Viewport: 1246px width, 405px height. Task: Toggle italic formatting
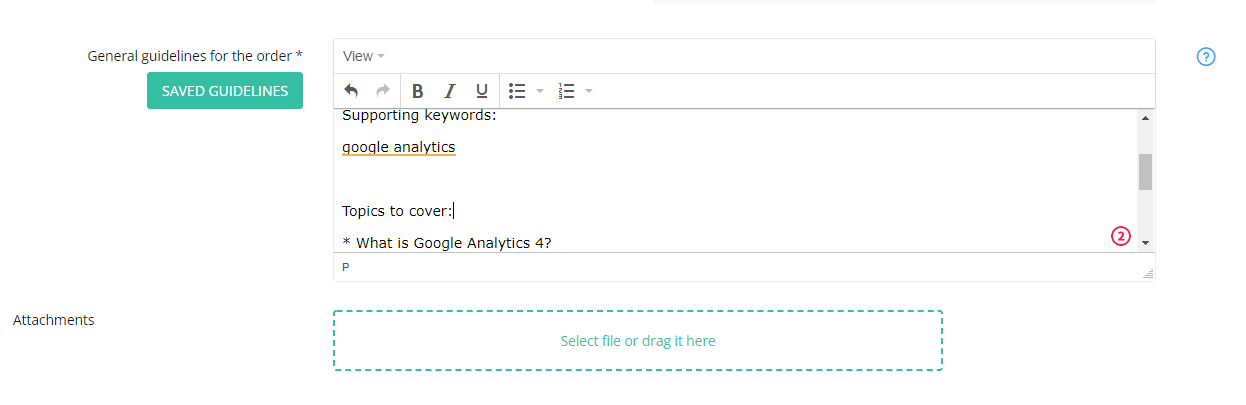coord(450,91)
